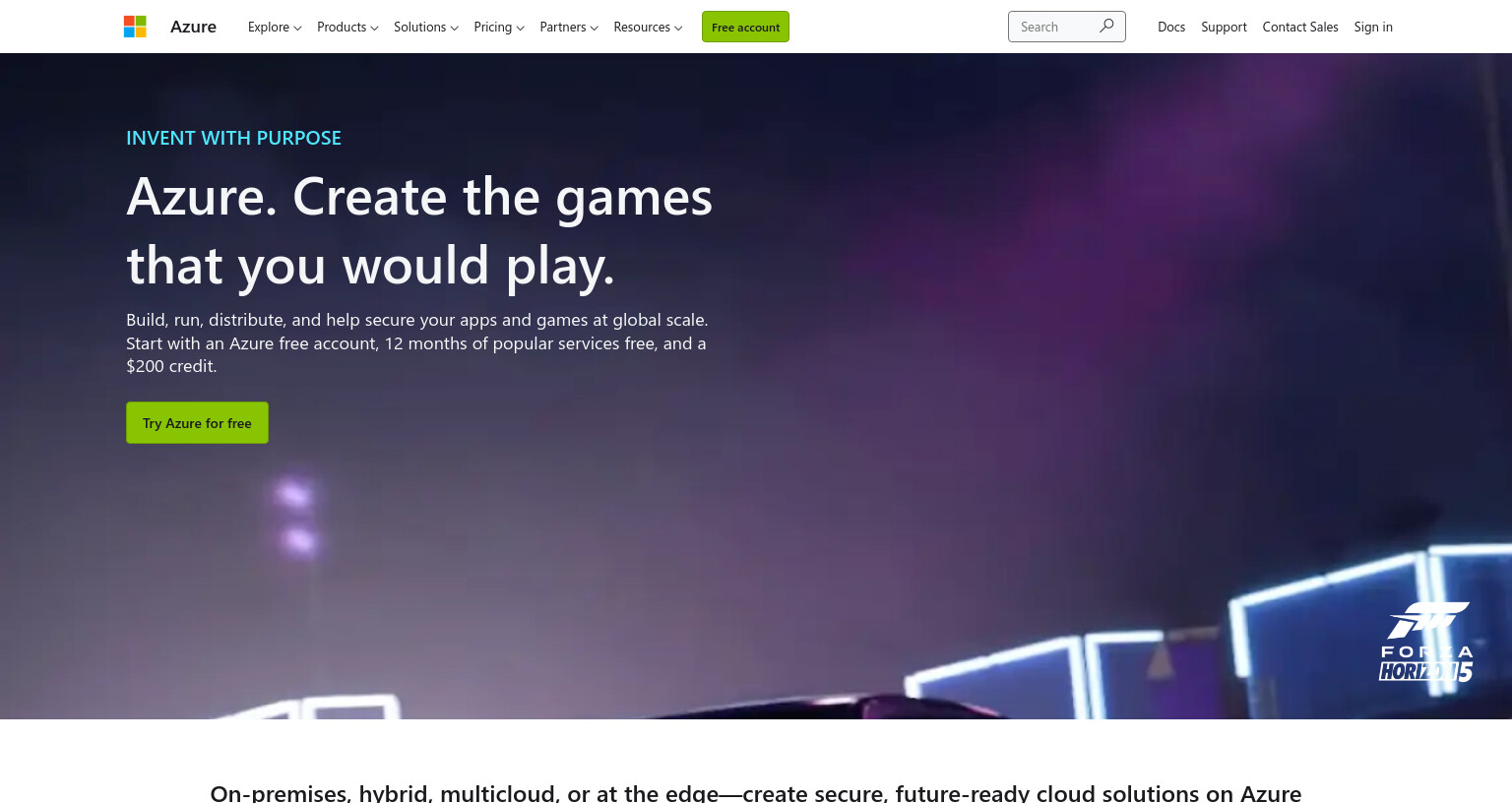
Task: Click Try Azure for free button
Action: [197, 422]
